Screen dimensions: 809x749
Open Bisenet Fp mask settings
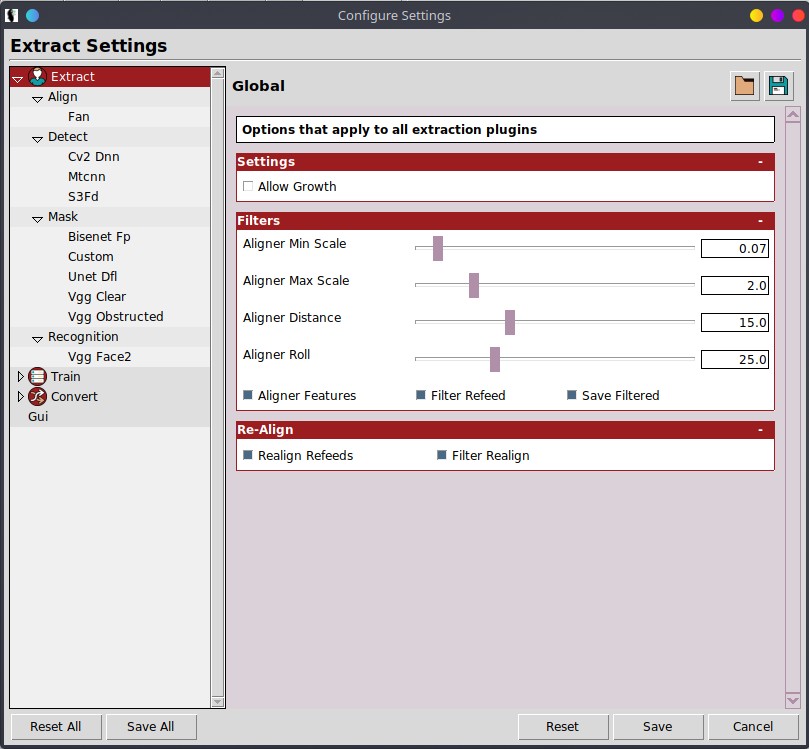(x=99, y=237)
